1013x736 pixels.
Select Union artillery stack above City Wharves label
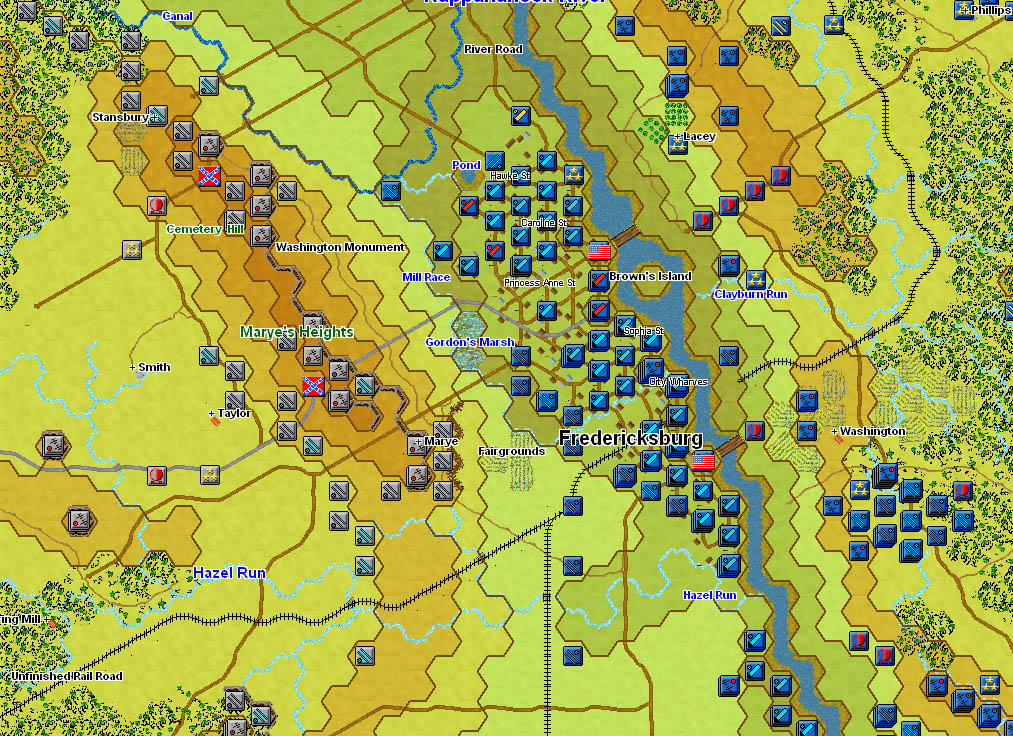coord(651,370)
